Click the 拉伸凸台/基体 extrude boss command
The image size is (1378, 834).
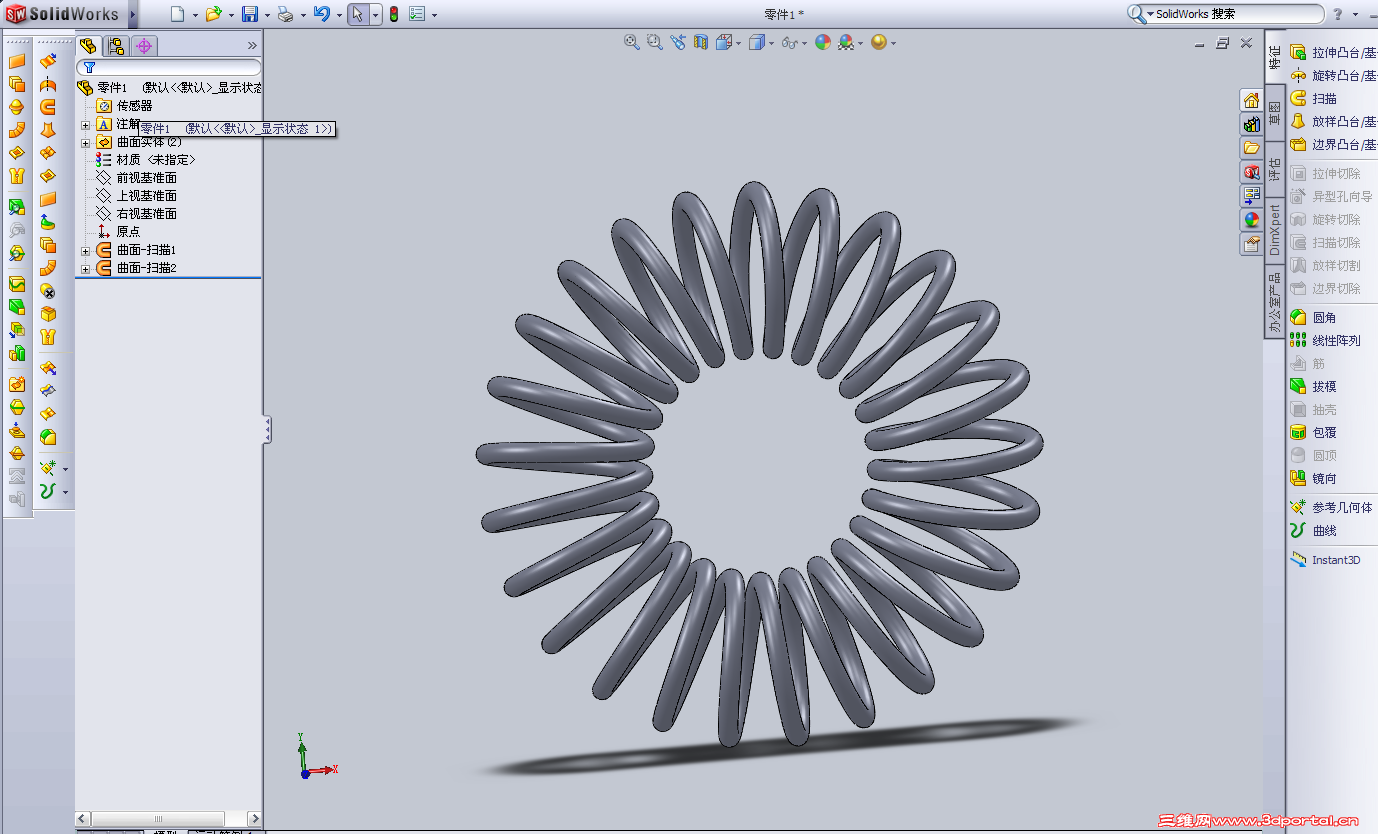click(x=1333, y=53)
